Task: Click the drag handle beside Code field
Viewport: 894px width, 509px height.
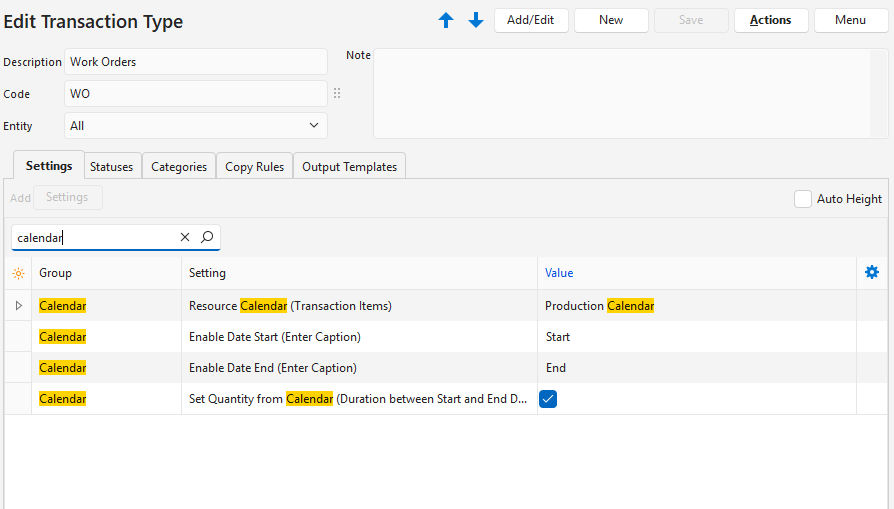Action: pos(337,93)
